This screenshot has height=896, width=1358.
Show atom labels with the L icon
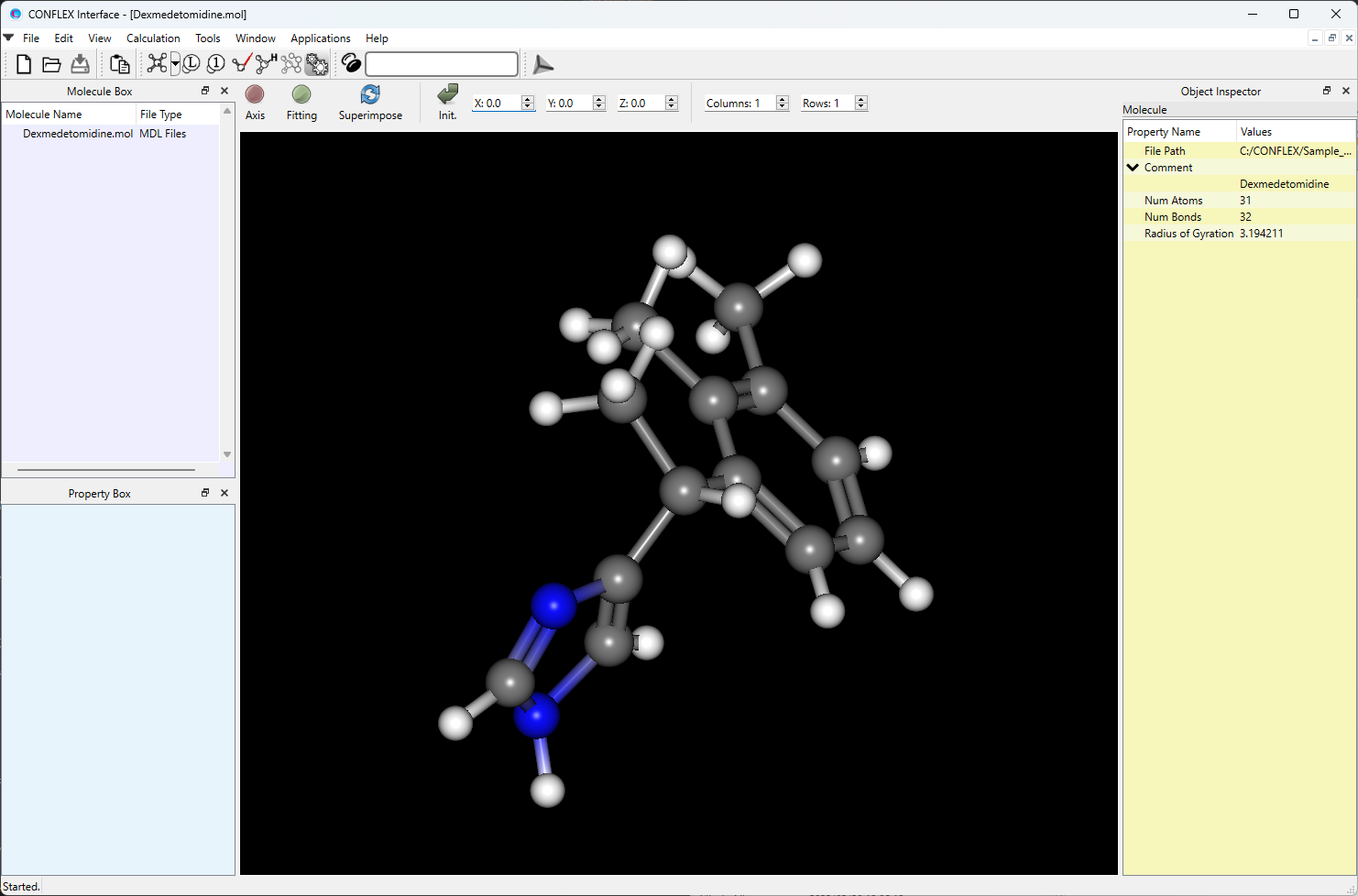click(x=191, y=64)
